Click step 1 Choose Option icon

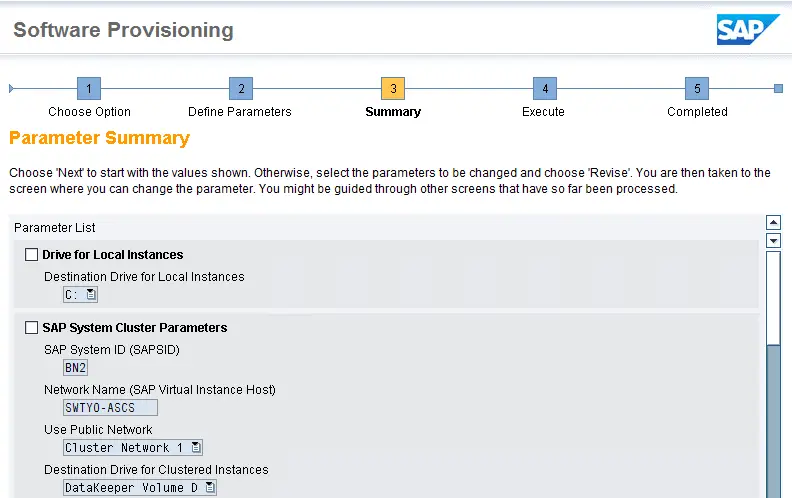(89, 88)
